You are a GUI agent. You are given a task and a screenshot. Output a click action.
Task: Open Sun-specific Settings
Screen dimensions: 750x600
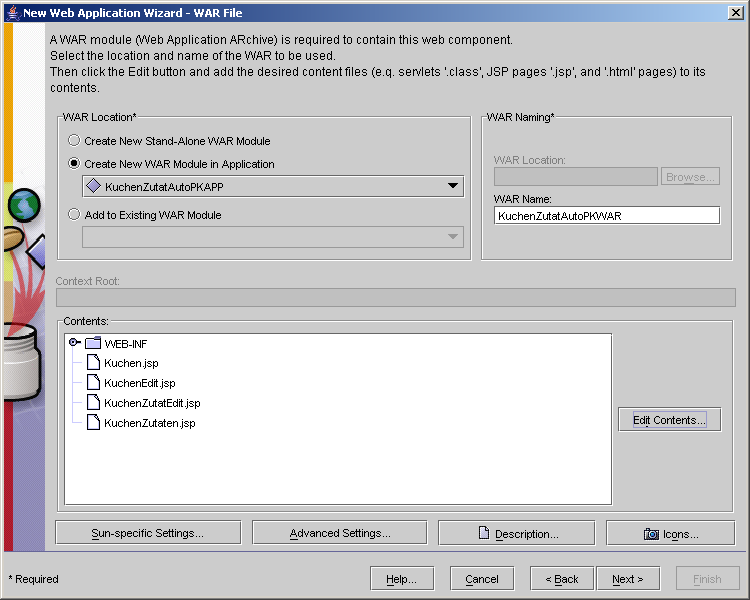pyautogui.click(x=148, y=533)
